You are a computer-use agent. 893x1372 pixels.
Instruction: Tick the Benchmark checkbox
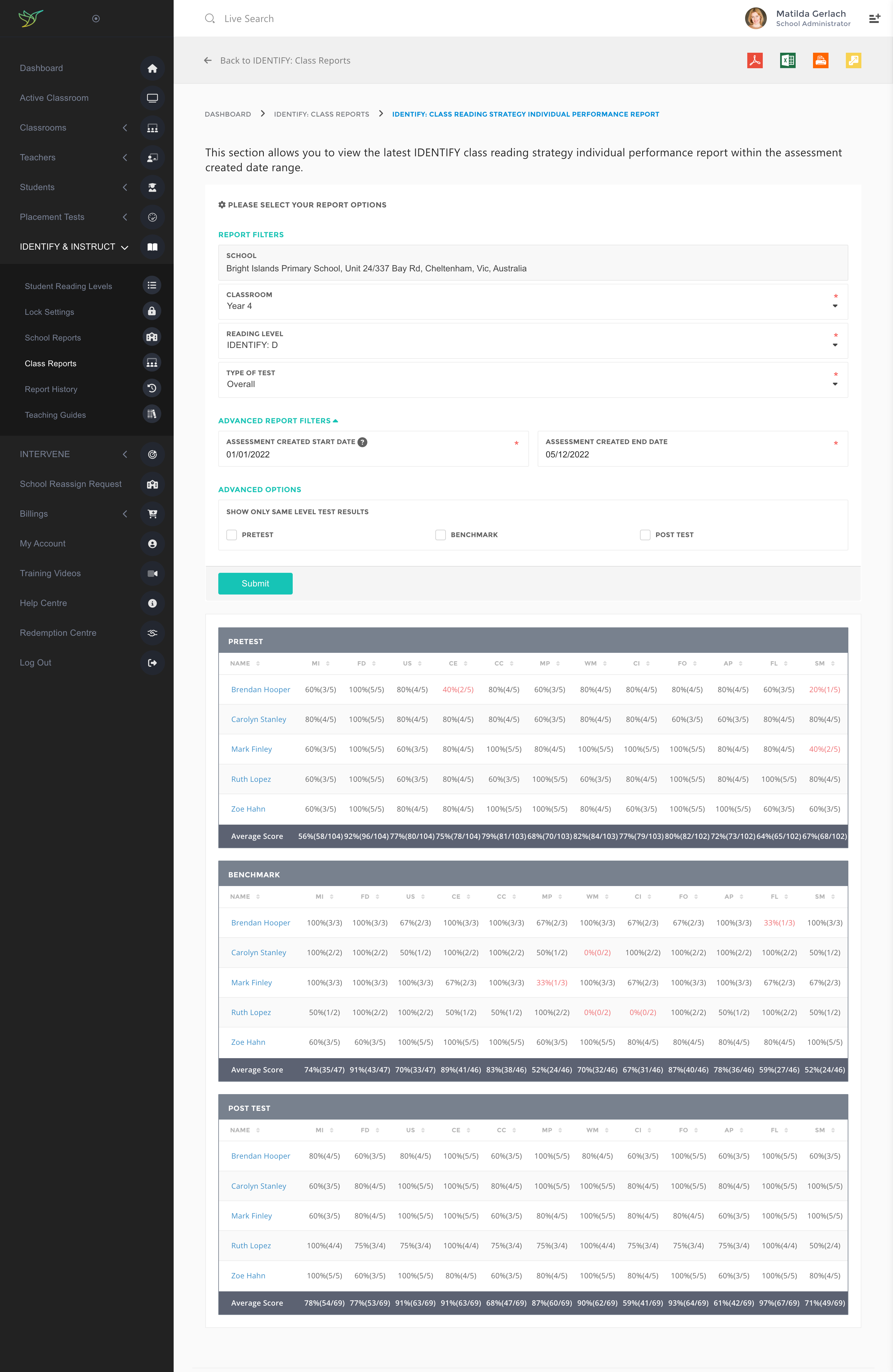coord(440,535)
